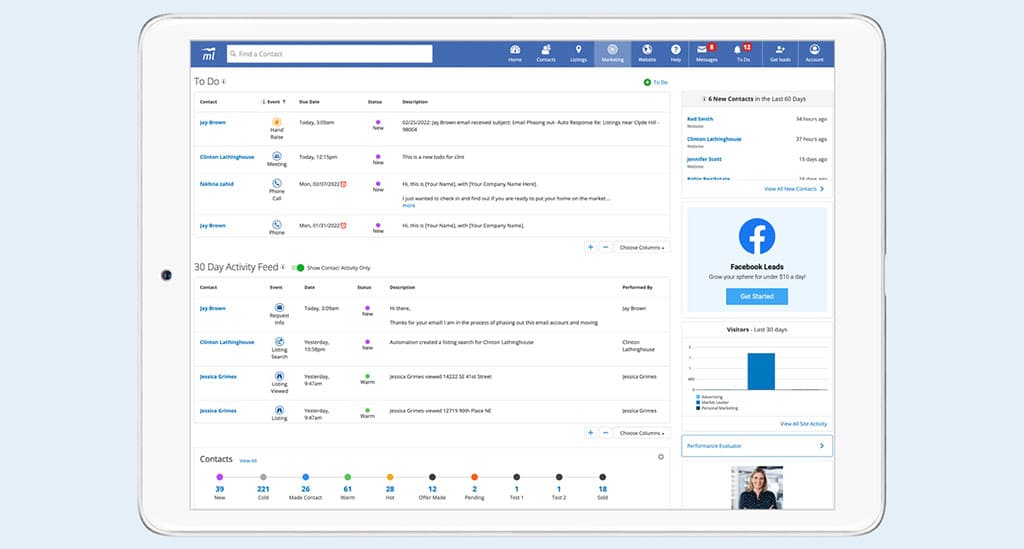Select the Offer Made stage showing 12
Screen dimensions: 1024x549
tap(432, 488)
